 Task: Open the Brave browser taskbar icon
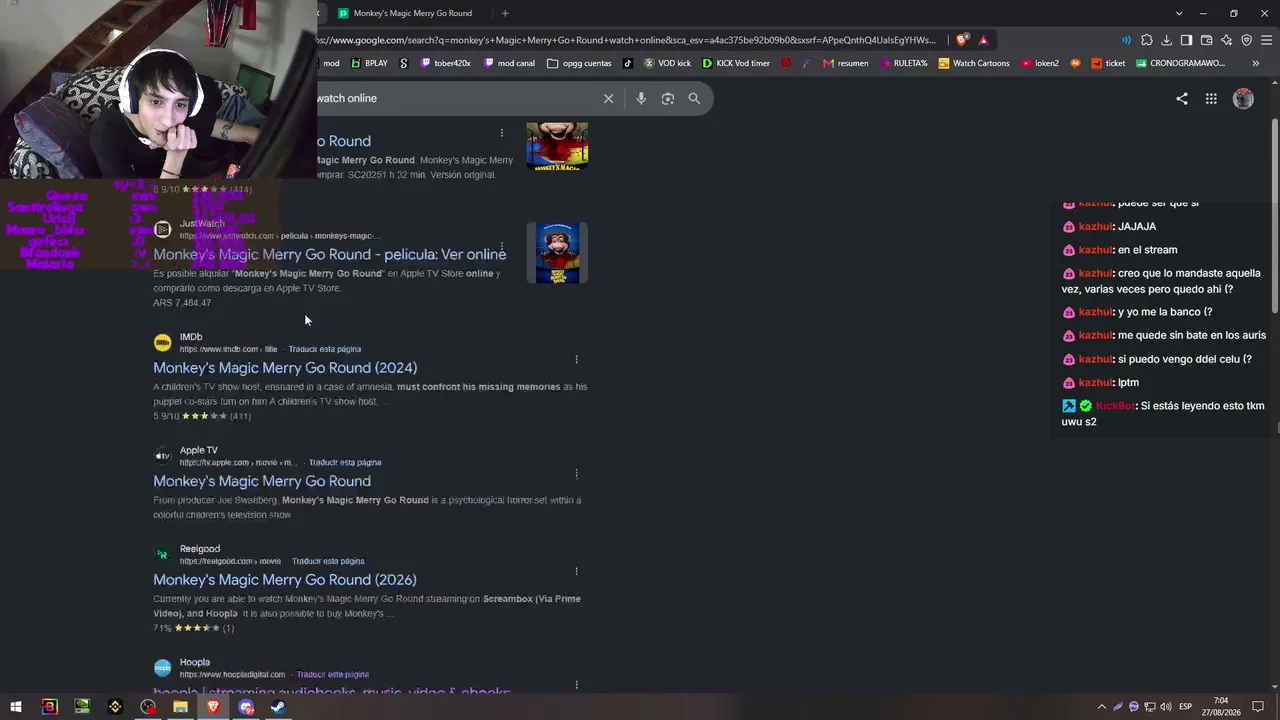(x=213, y=707)
